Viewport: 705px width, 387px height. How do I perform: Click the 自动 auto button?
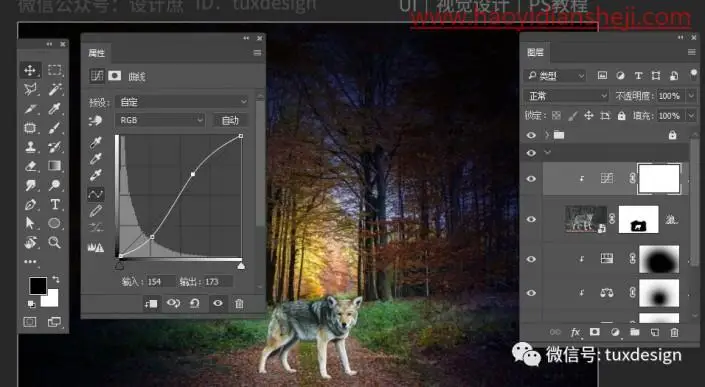pos(230,120)
